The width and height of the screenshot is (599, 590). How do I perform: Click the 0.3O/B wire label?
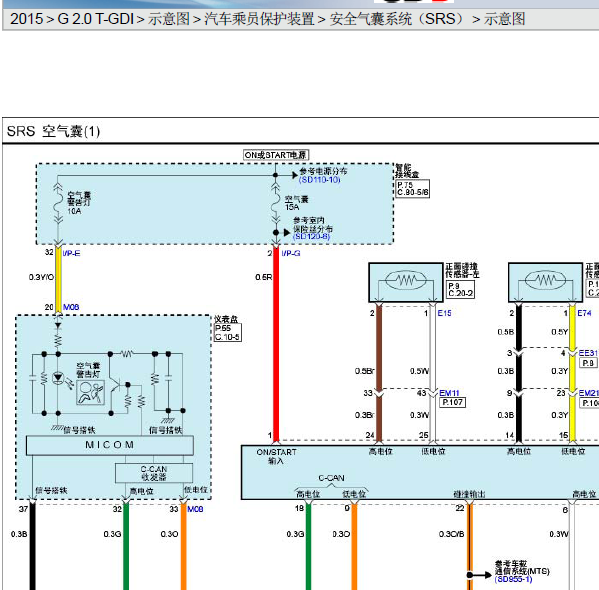[x=452, y=534]
